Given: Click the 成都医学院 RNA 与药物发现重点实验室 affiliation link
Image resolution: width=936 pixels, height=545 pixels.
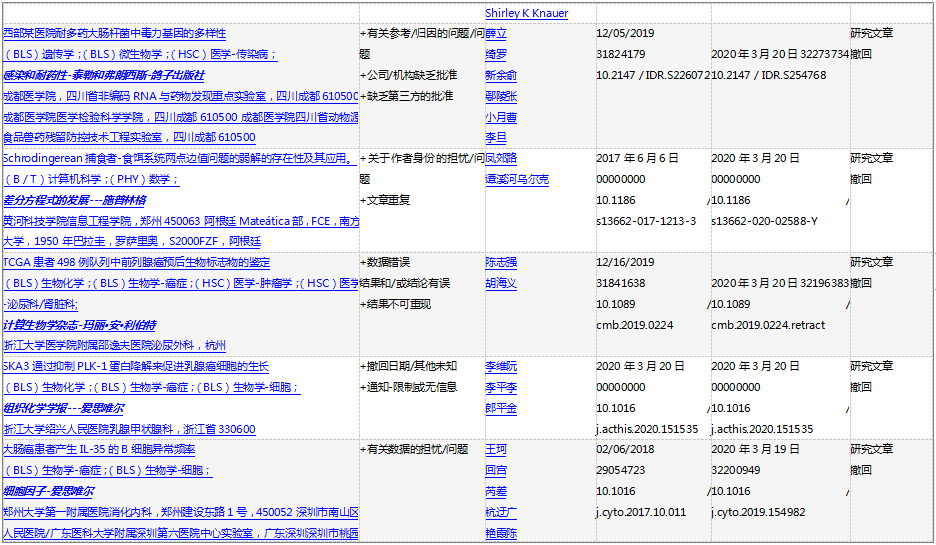Looking at the screenshot, I should pyautogui.click(x=180, y=96).
